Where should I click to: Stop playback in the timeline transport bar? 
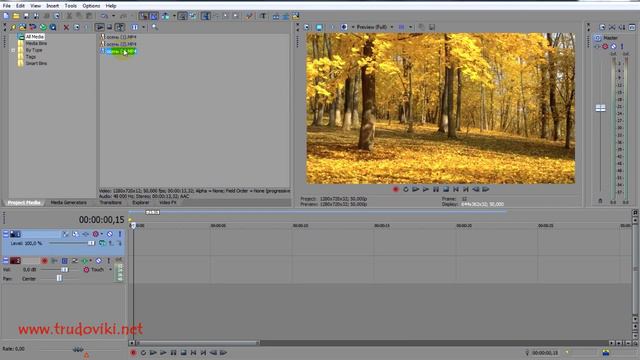183,353
